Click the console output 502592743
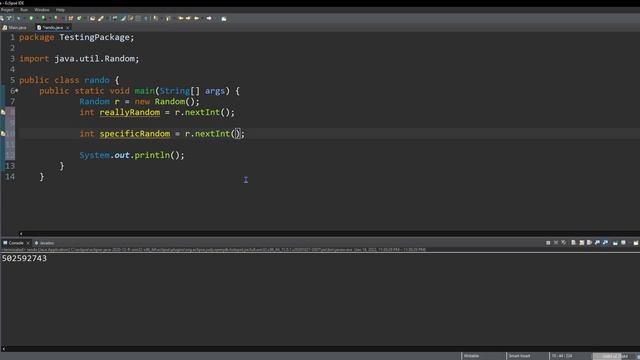Screen dimensions: 640x360 point(24,258)
